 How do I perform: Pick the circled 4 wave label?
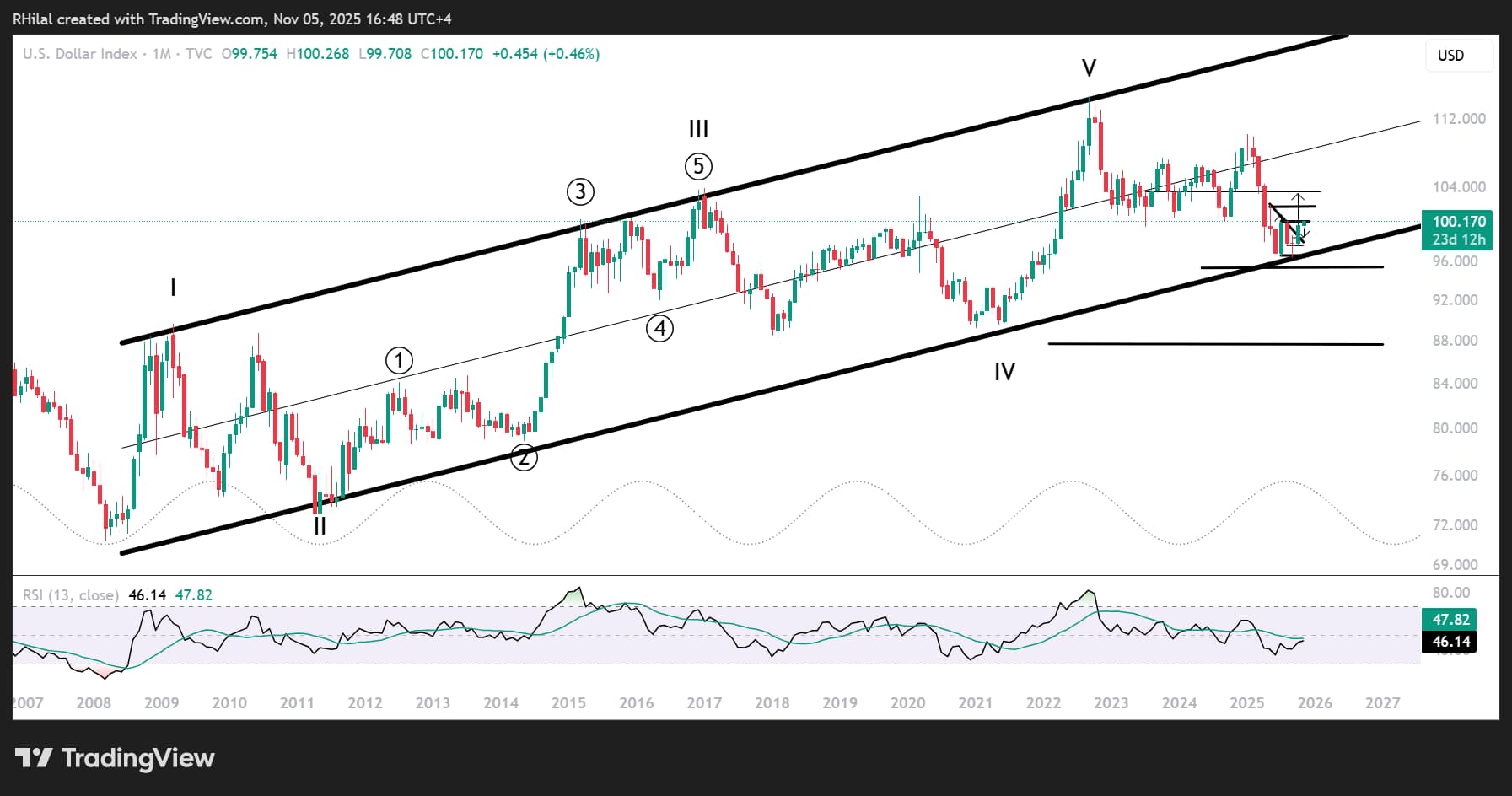[659, 328]
